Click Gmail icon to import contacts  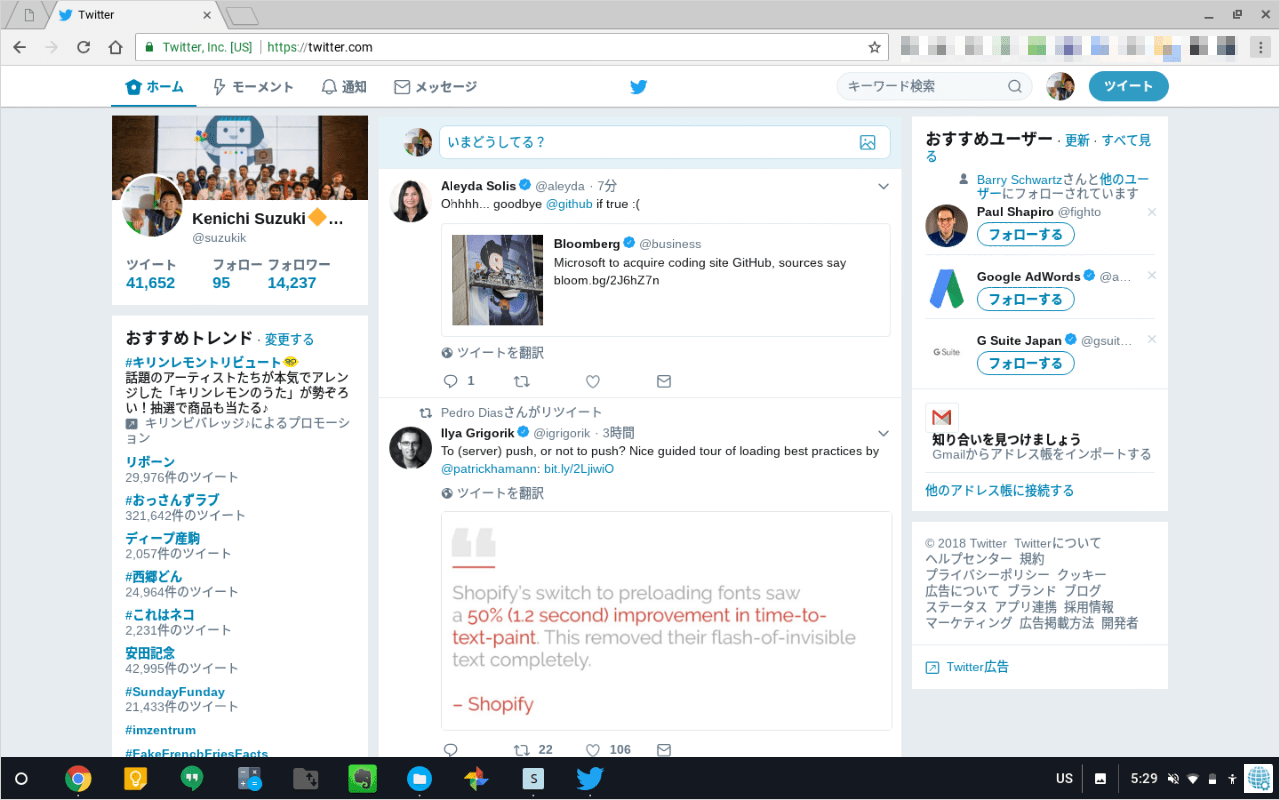point(942,417)
